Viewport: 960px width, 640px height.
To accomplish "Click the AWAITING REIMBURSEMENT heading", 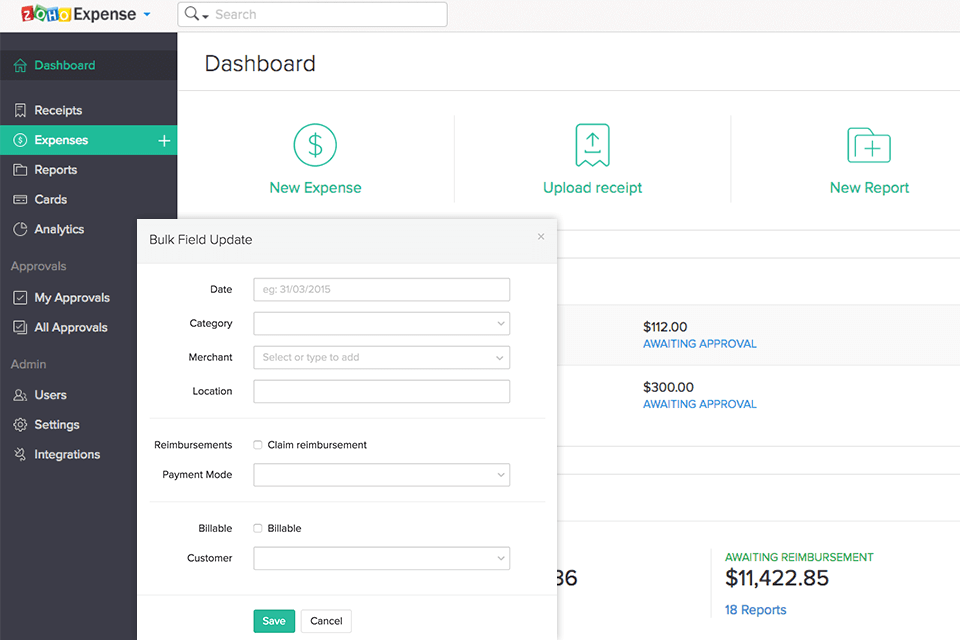I will coord(799,557).
